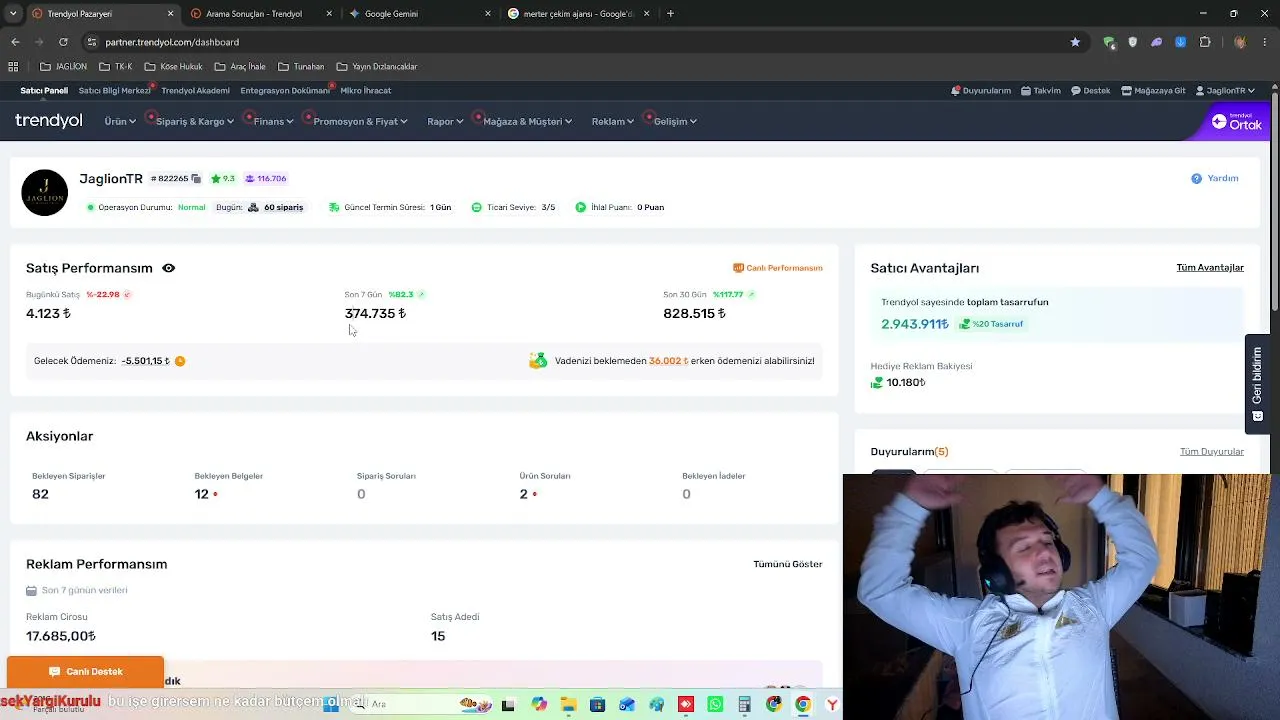Screen dimensions: 1280x720
Task: Expand the Promosyon & Fiyat menu
Action: tap(360, 122)
